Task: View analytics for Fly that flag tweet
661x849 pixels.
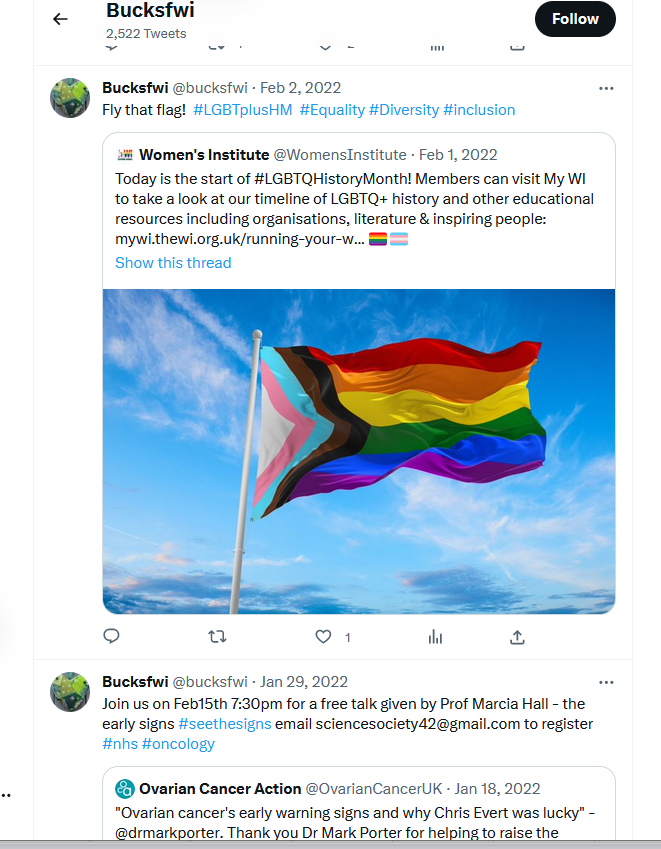Action: (x=435, y=636)
